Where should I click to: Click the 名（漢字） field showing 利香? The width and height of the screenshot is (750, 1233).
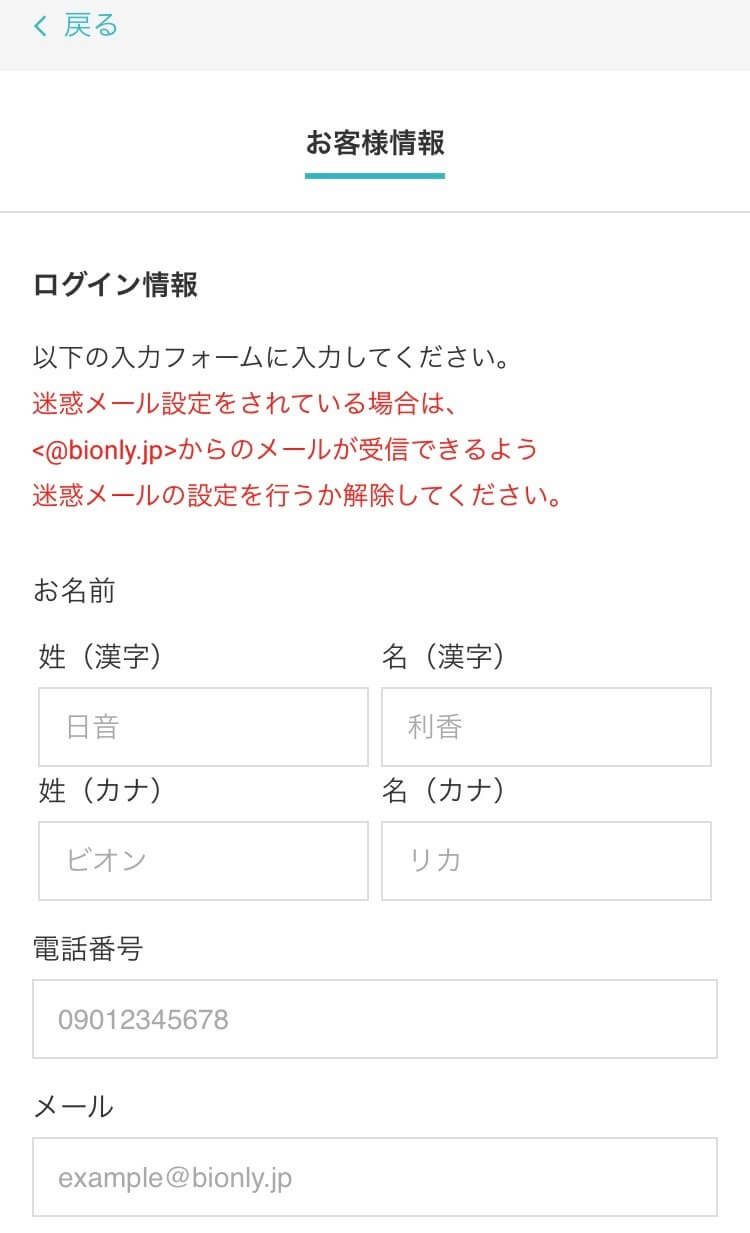click(546, 727)
